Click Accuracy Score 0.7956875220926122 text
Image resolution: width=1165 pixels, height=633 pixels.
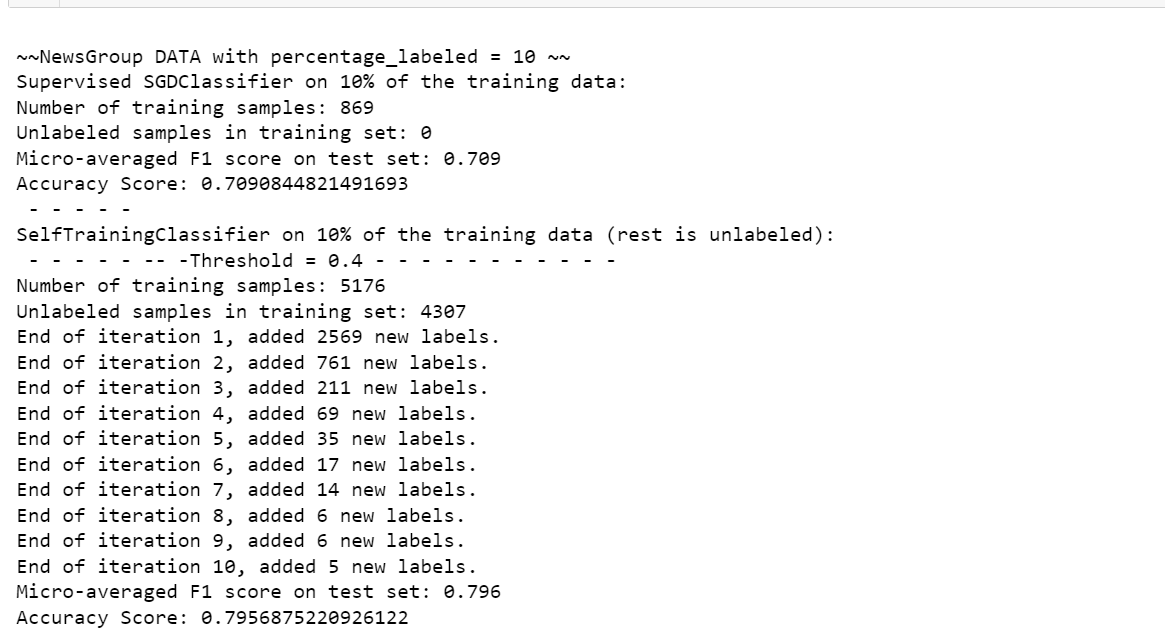(212, 618)
